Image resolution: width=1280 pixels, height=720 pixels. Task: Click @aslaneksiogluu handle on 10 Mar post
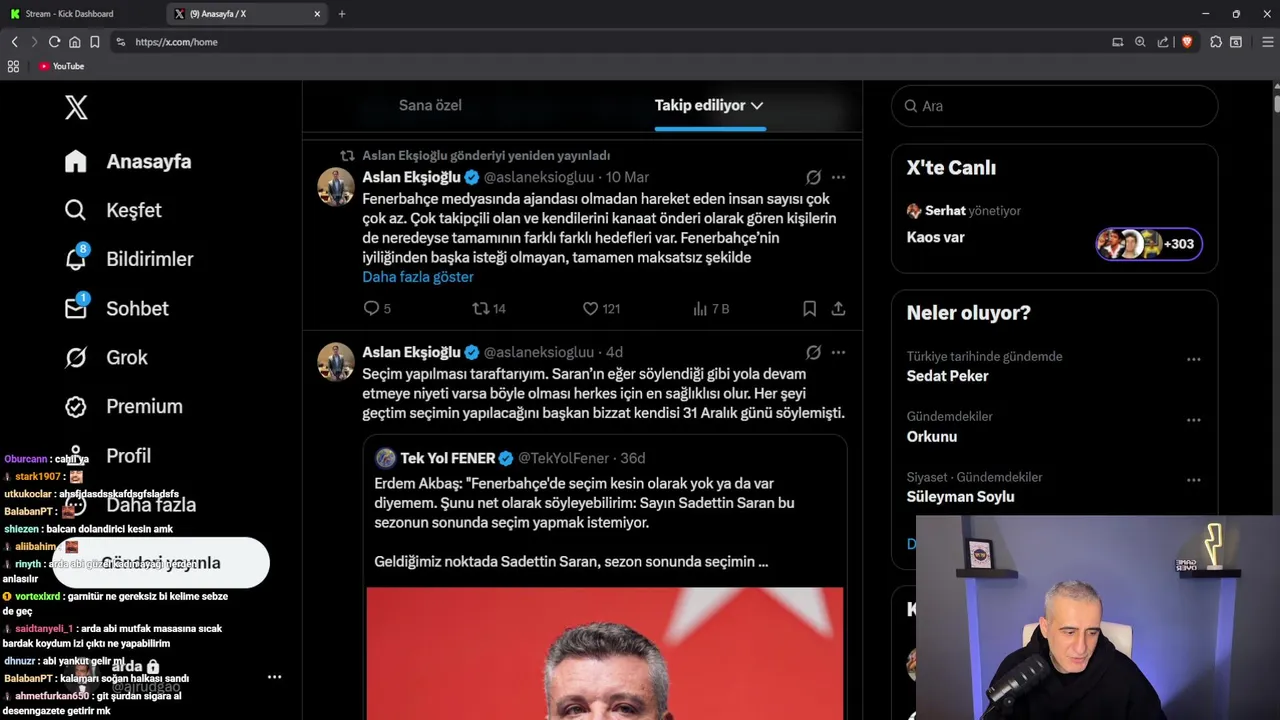(x=539, y=177)
